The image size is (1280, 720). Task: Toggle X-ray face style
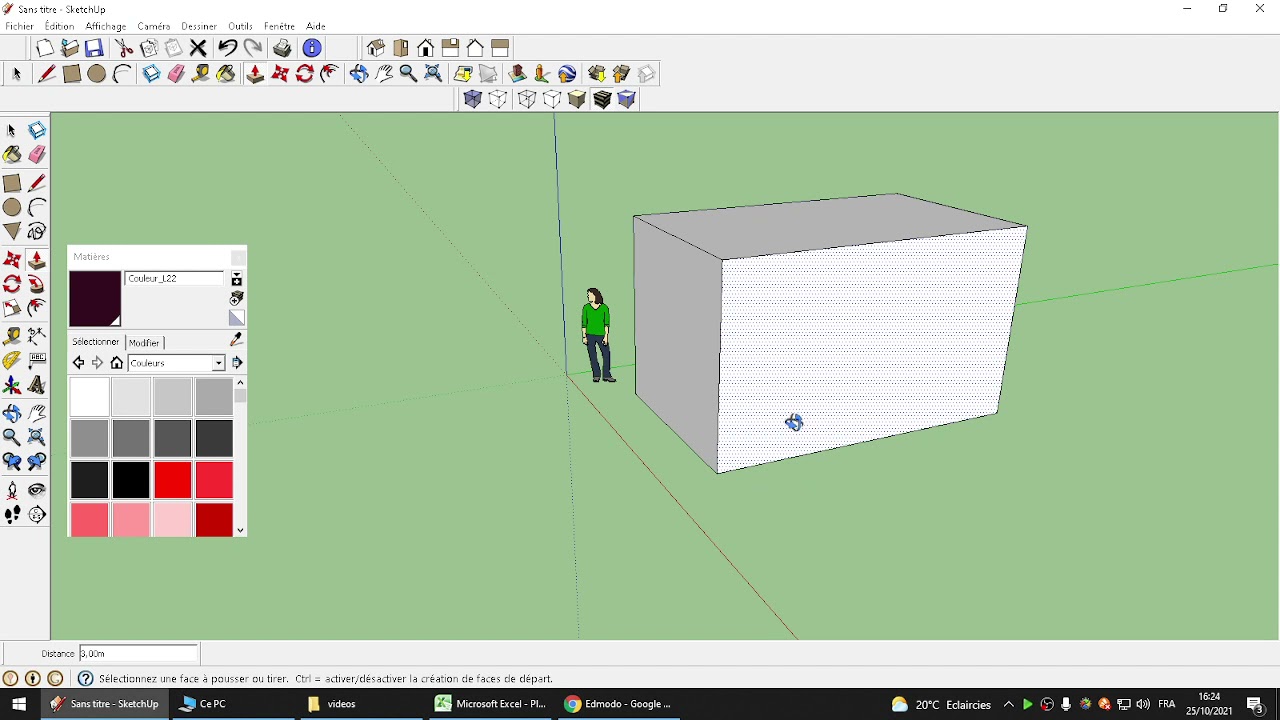472,99
